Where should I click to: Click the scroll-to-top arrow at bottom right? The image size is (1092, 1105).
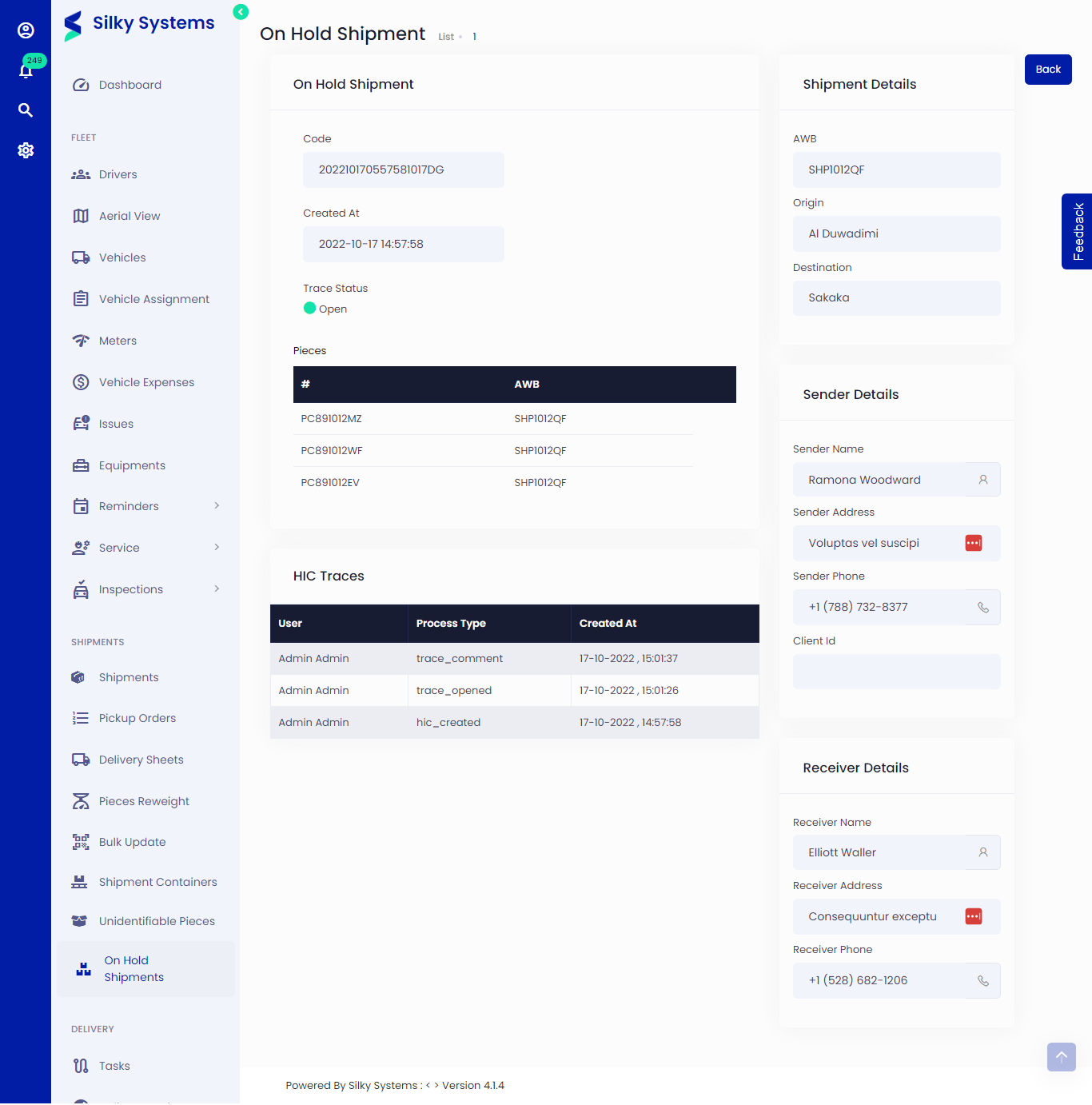[1061, 1056]
